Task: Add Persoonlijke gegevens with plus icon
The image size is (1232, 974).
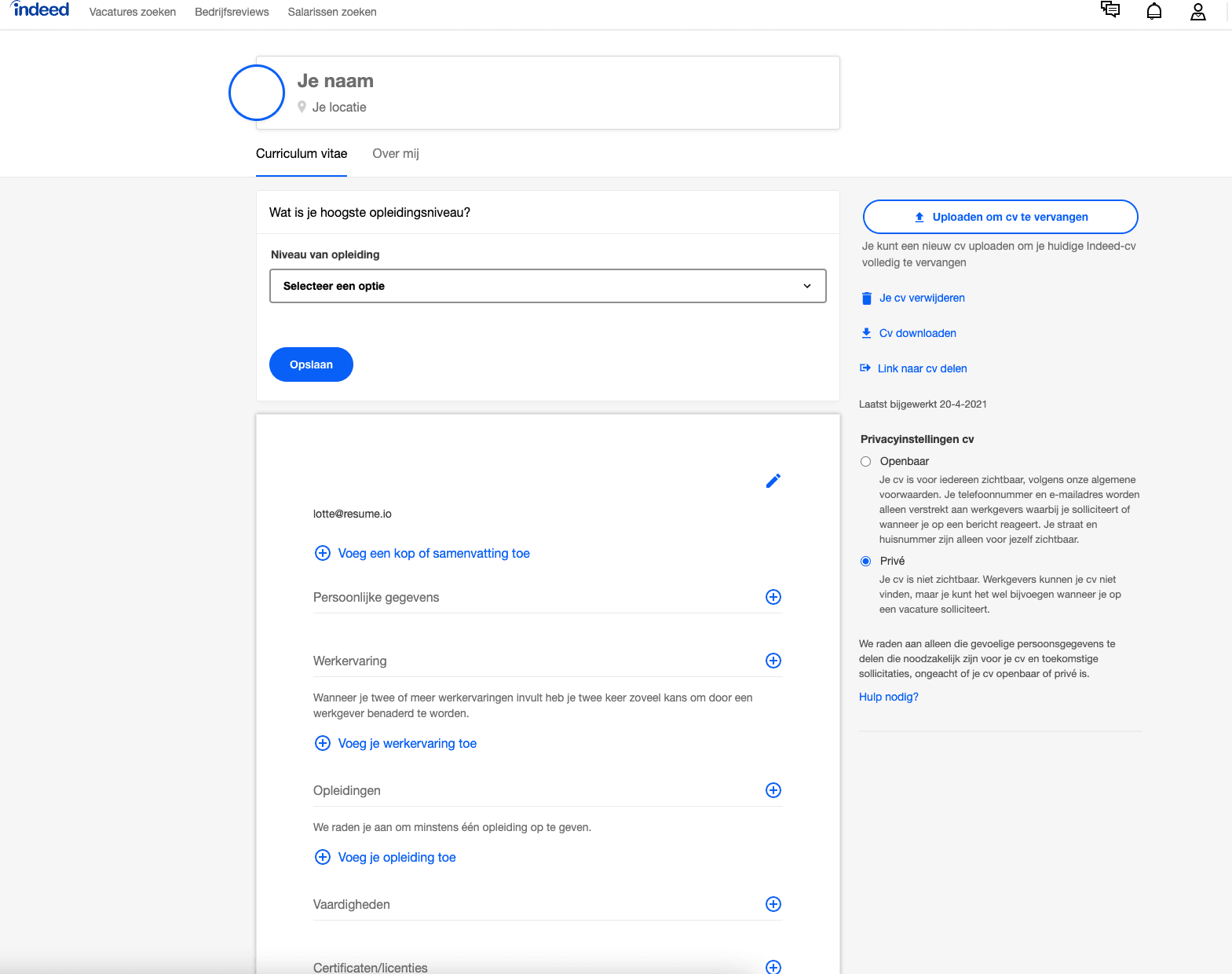Action: [773, 597]
